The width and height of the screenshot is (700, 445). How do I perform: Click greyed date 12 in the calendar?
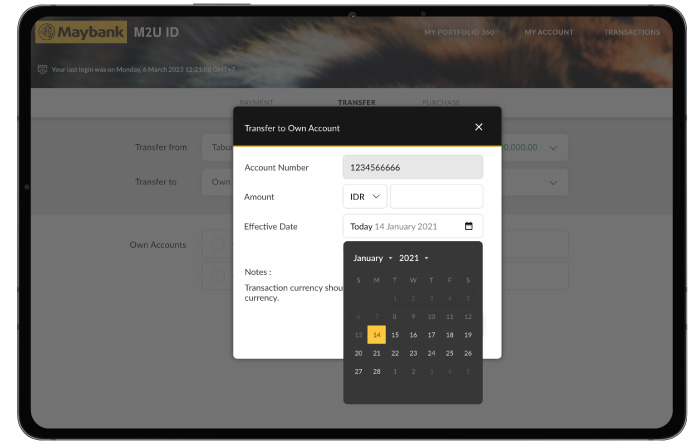click(468, 316)
